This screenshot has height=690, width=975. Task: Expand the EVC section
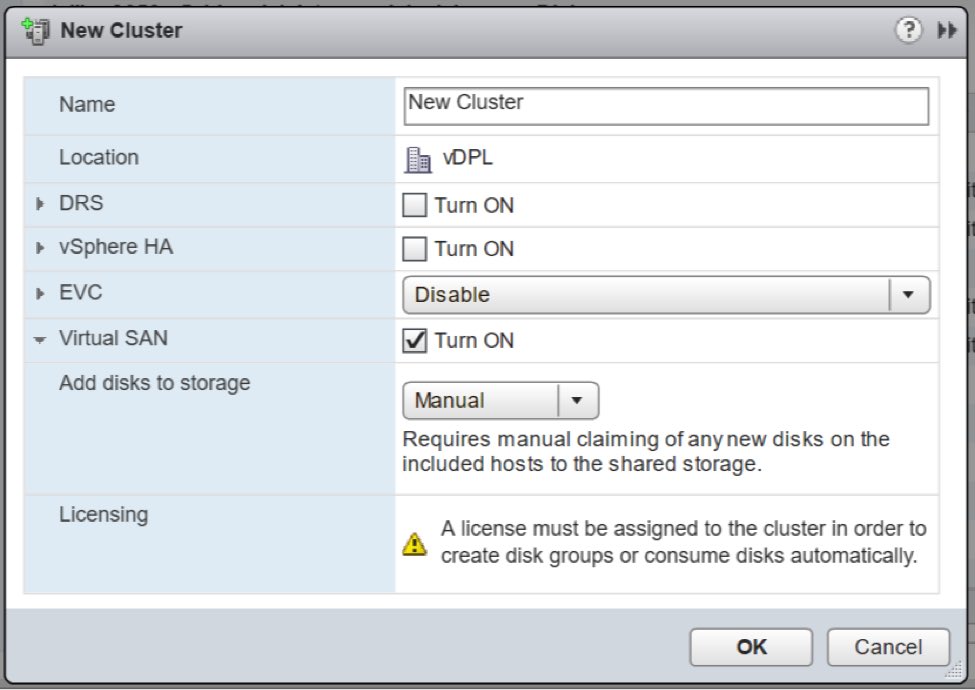click(39, 293)
